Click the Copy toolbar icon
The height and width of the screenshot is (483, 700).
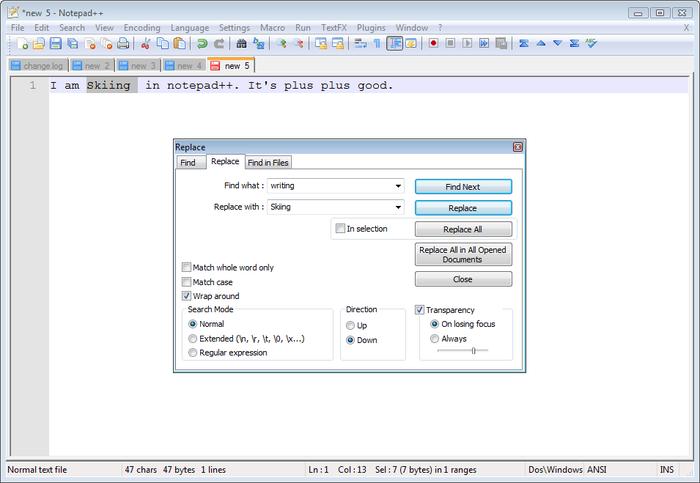[x=163, y=43]
